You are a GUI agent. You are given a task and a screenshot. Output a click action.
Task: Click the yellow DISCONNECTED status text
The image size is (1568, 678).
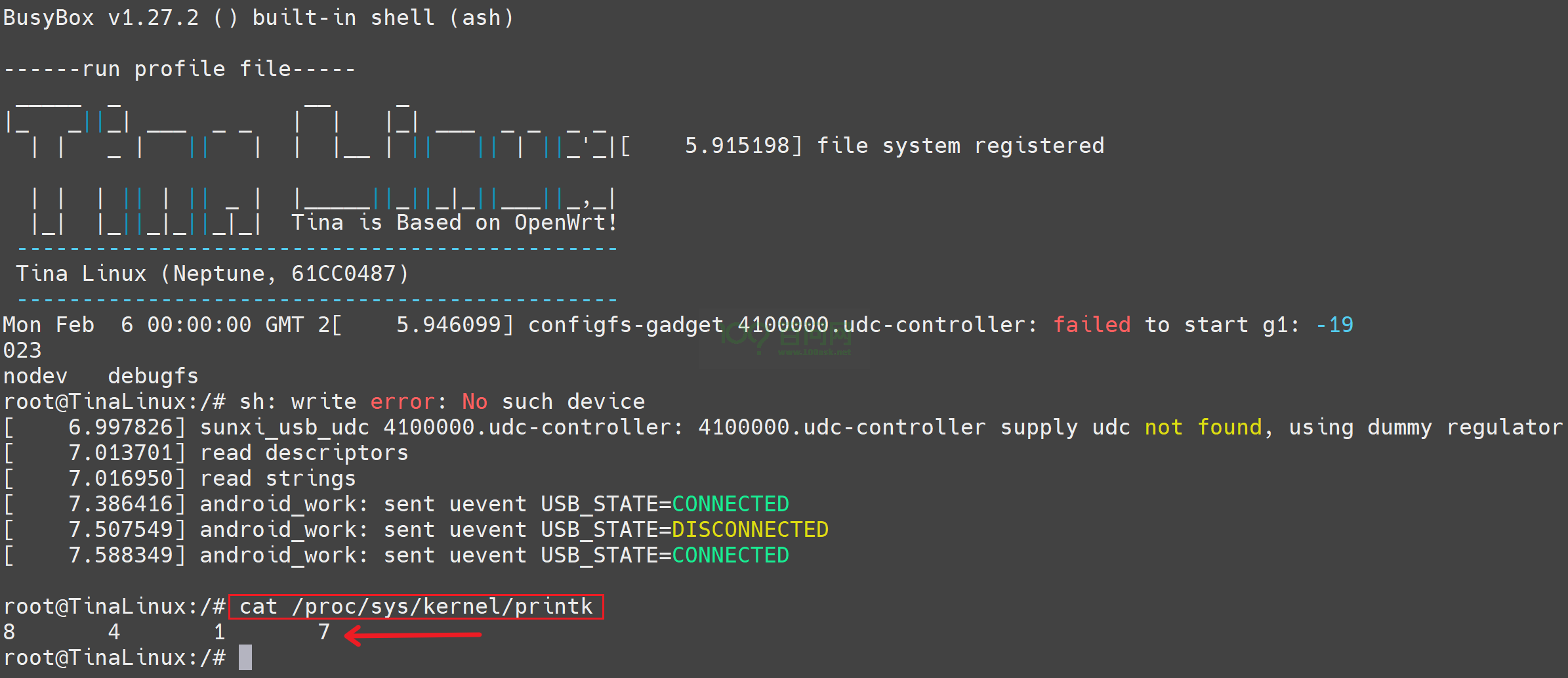(750, 530)
